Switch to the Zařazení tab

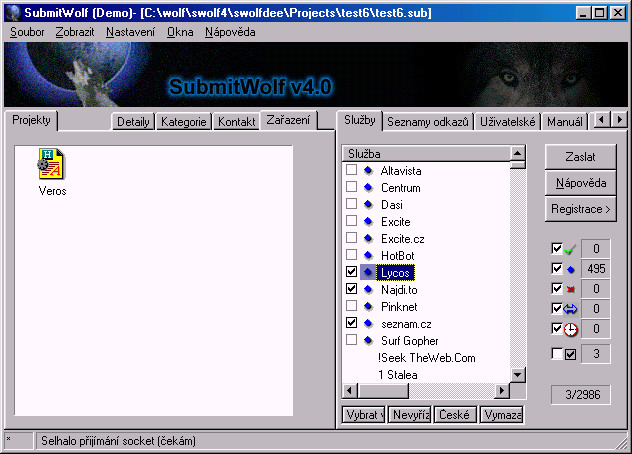click(288, 120)
